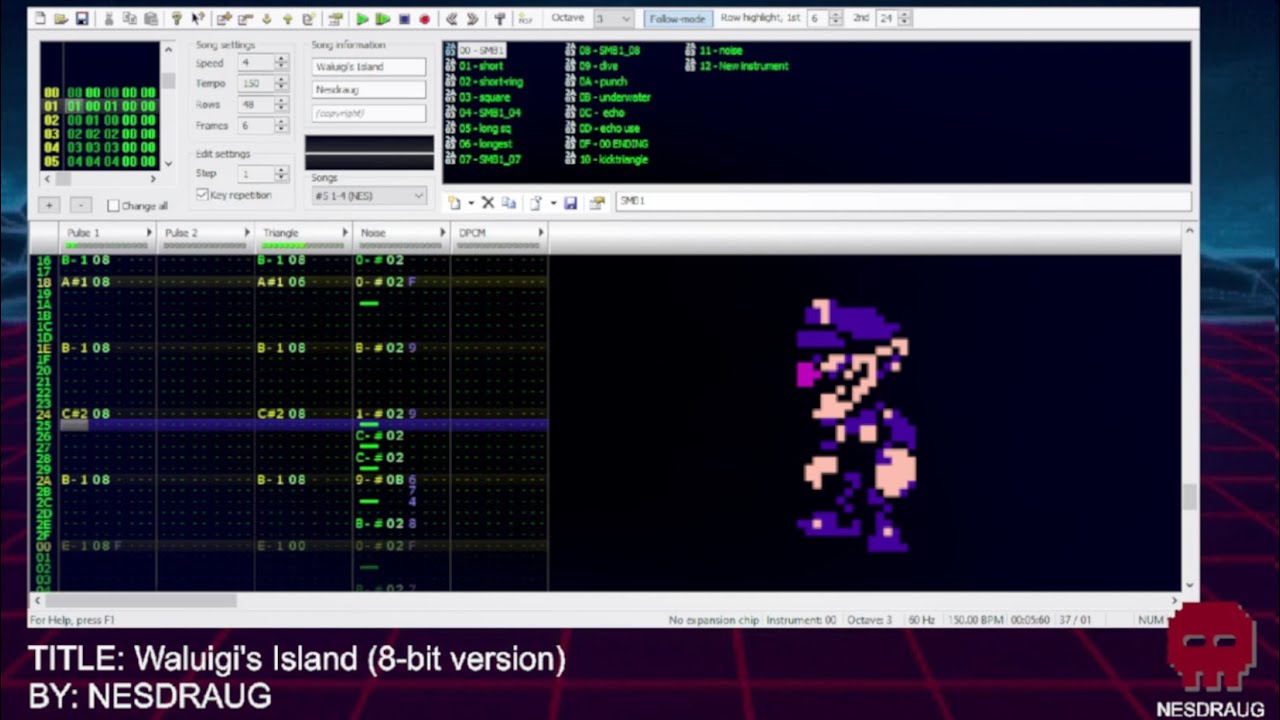This screenshot has width=1280, height=720.
Task: Add a new frame with toolbar icon
Action: click(x=224, y=19)
